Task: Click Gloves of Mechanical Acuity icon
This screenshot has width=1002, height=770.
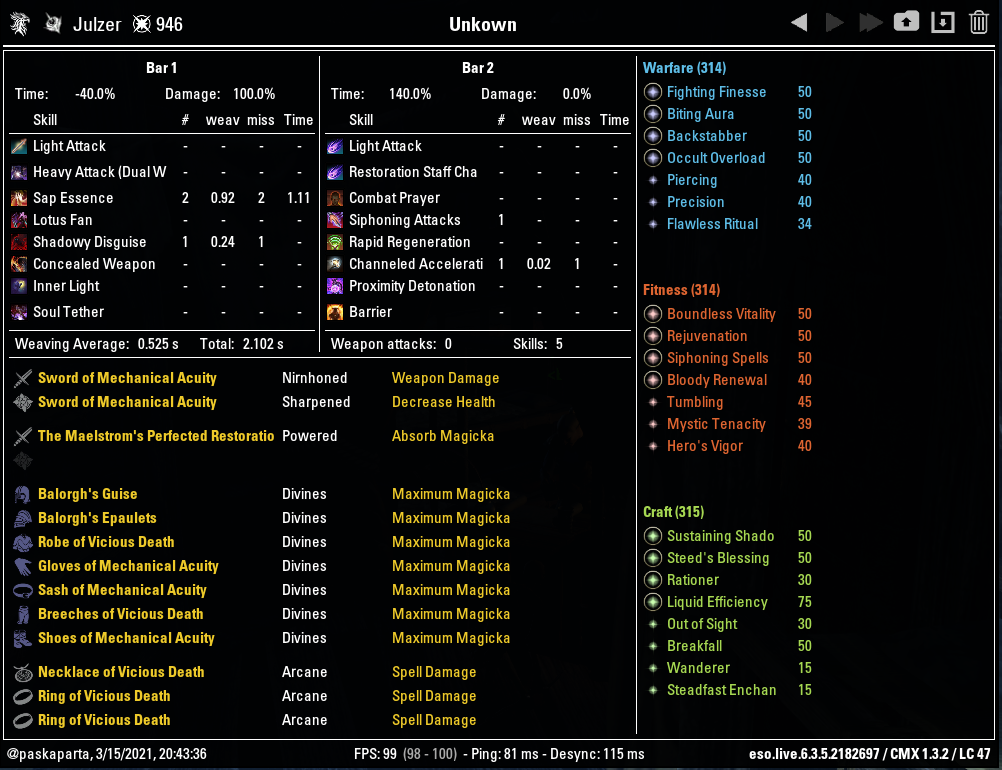Action: click(23, 566)
